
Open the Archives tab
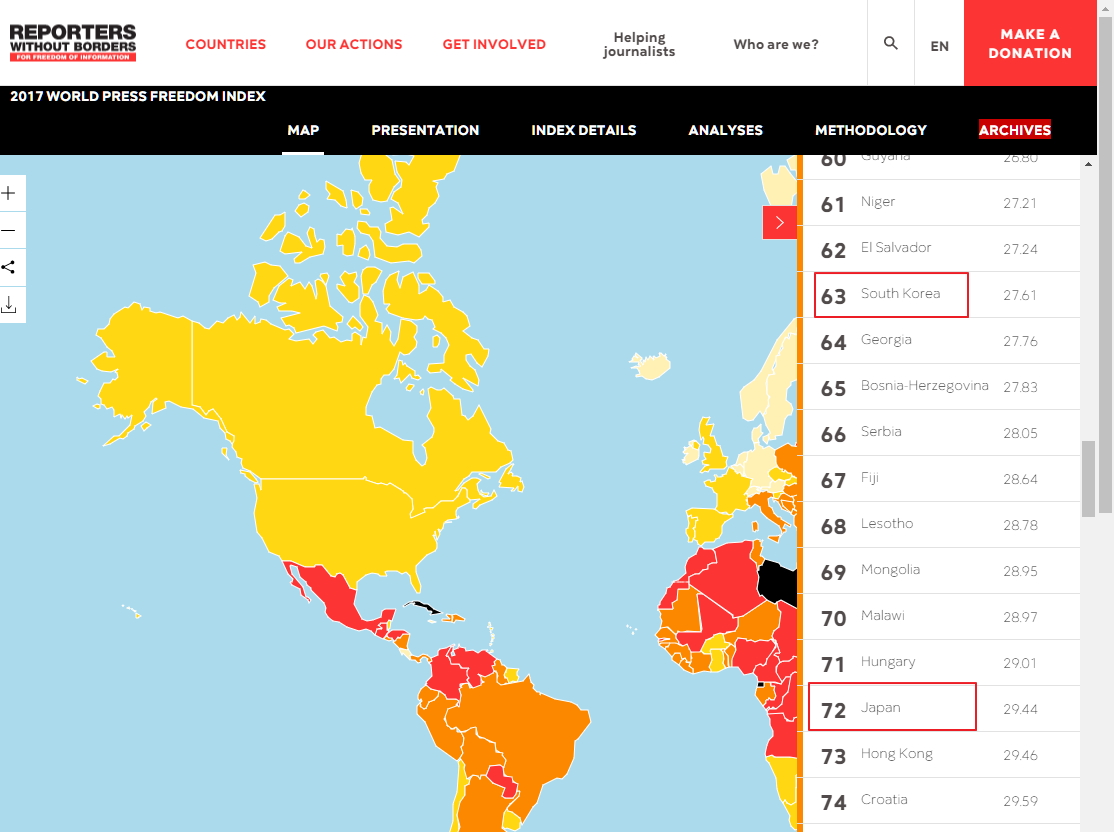[1014, 130]
